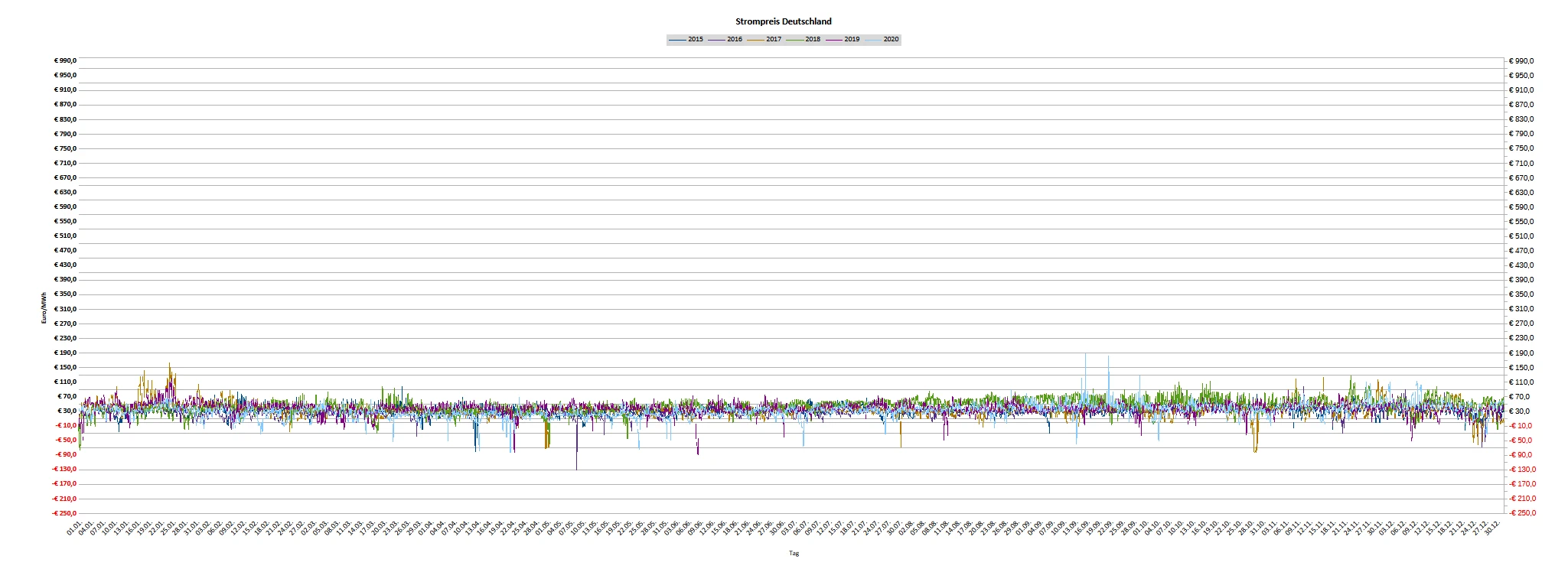Click the light blue 2020 legend line
Image resolution: width=1568 pixels, height=569 pixels.
(873, 39)
